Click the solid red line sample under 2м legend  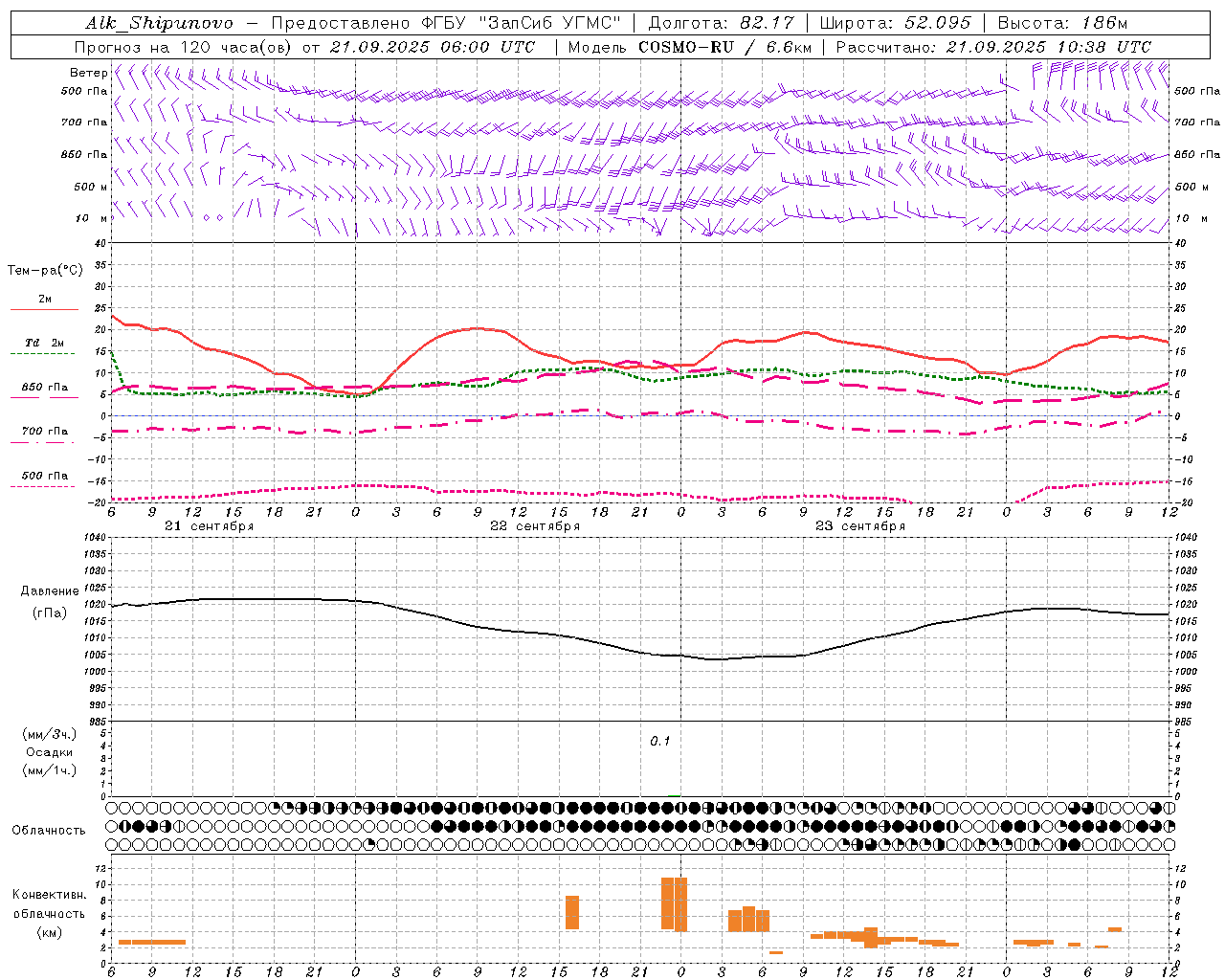(x=44, y=309)
